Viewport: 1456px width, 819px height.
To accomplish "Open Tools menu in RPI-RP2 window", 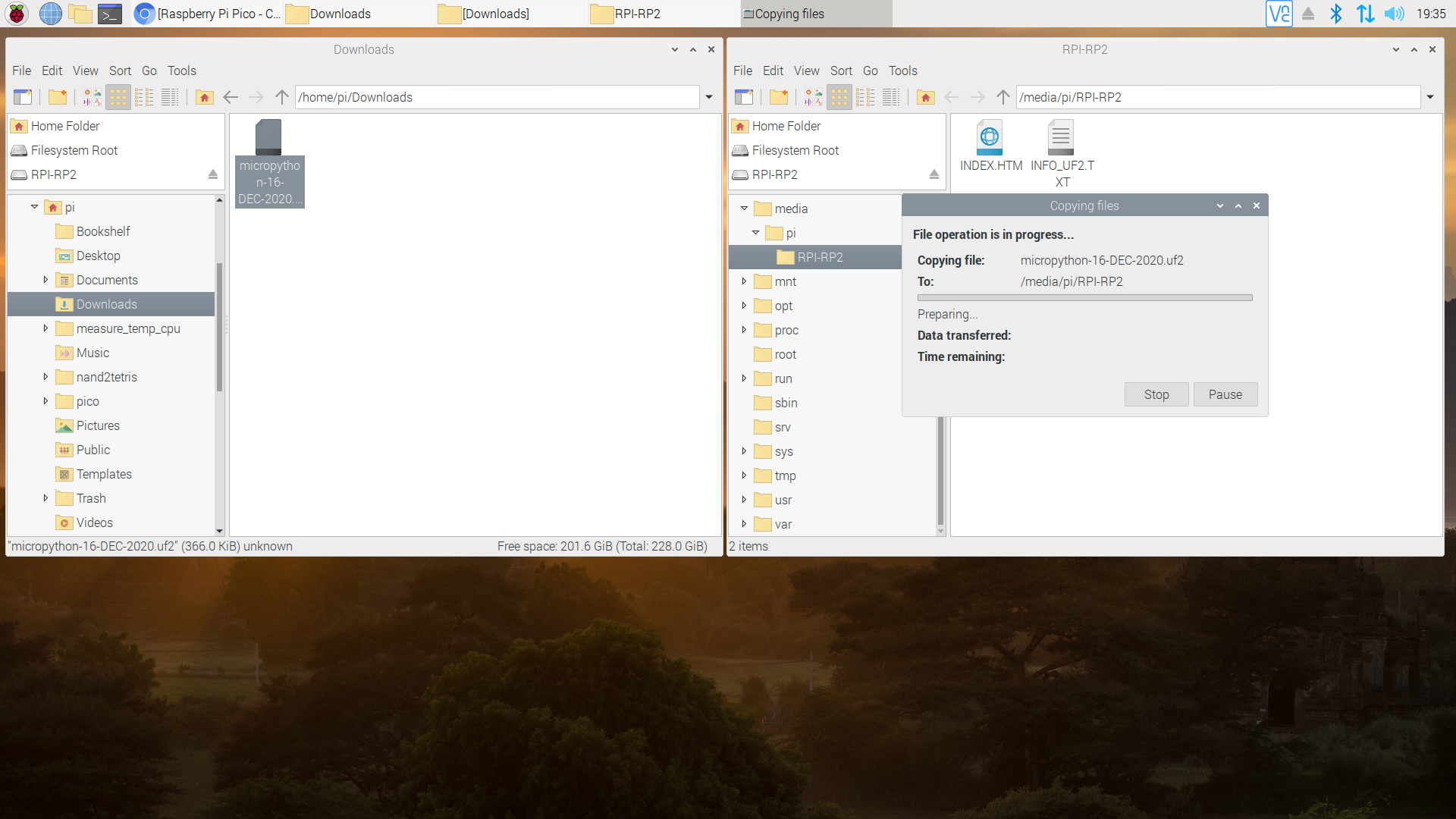I will pyautogui.click(x=902, y=71).
